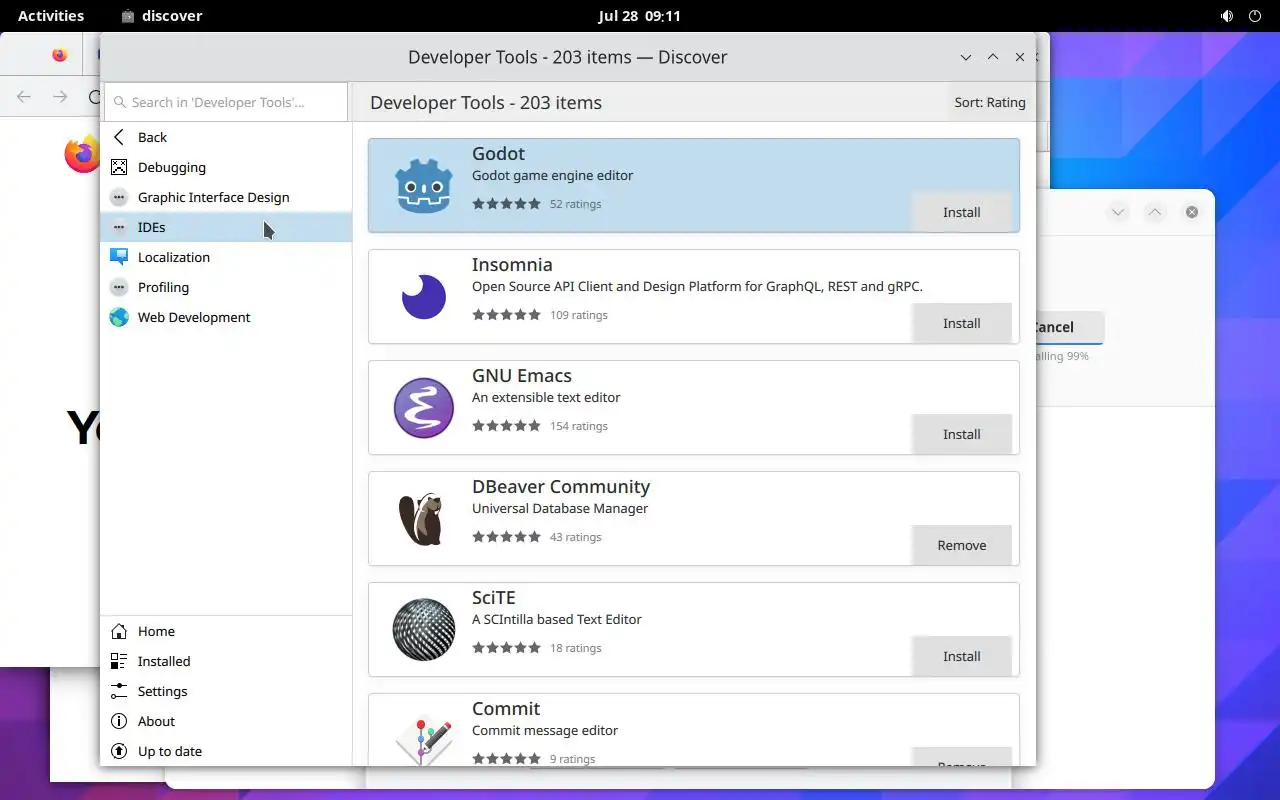The image size is (1280, 800).
Task: Click the Commit app icon
Action: coord(424,741)
